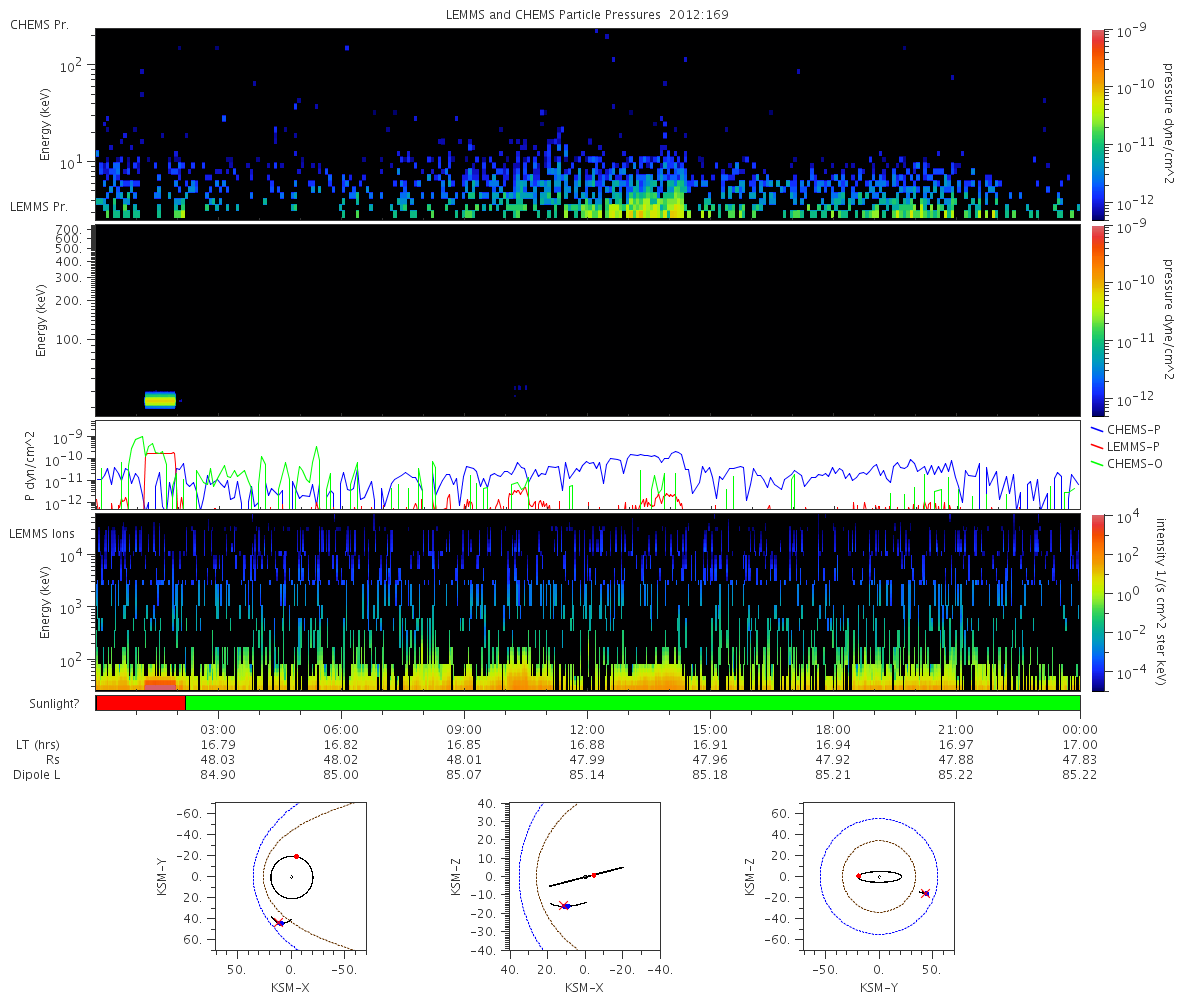This screenshot has width=1200, height=1000.
Task: Select the 12:00 time axis label
Action: point(587,729)
